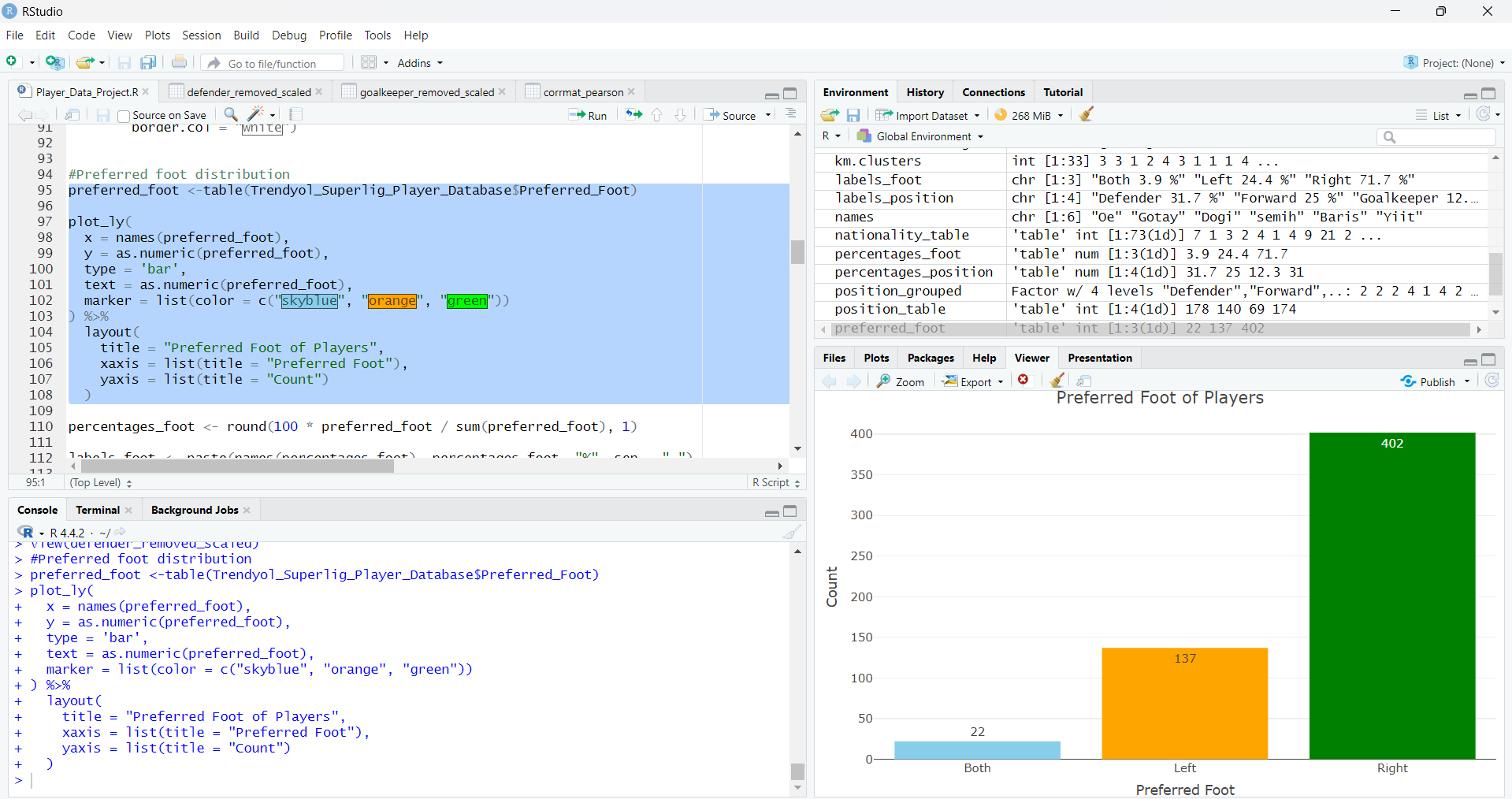The width and height of the screenshot is (1512, 799).
Task: Switch to defender_removed_scaled tab
Action: tap(249, 92)
